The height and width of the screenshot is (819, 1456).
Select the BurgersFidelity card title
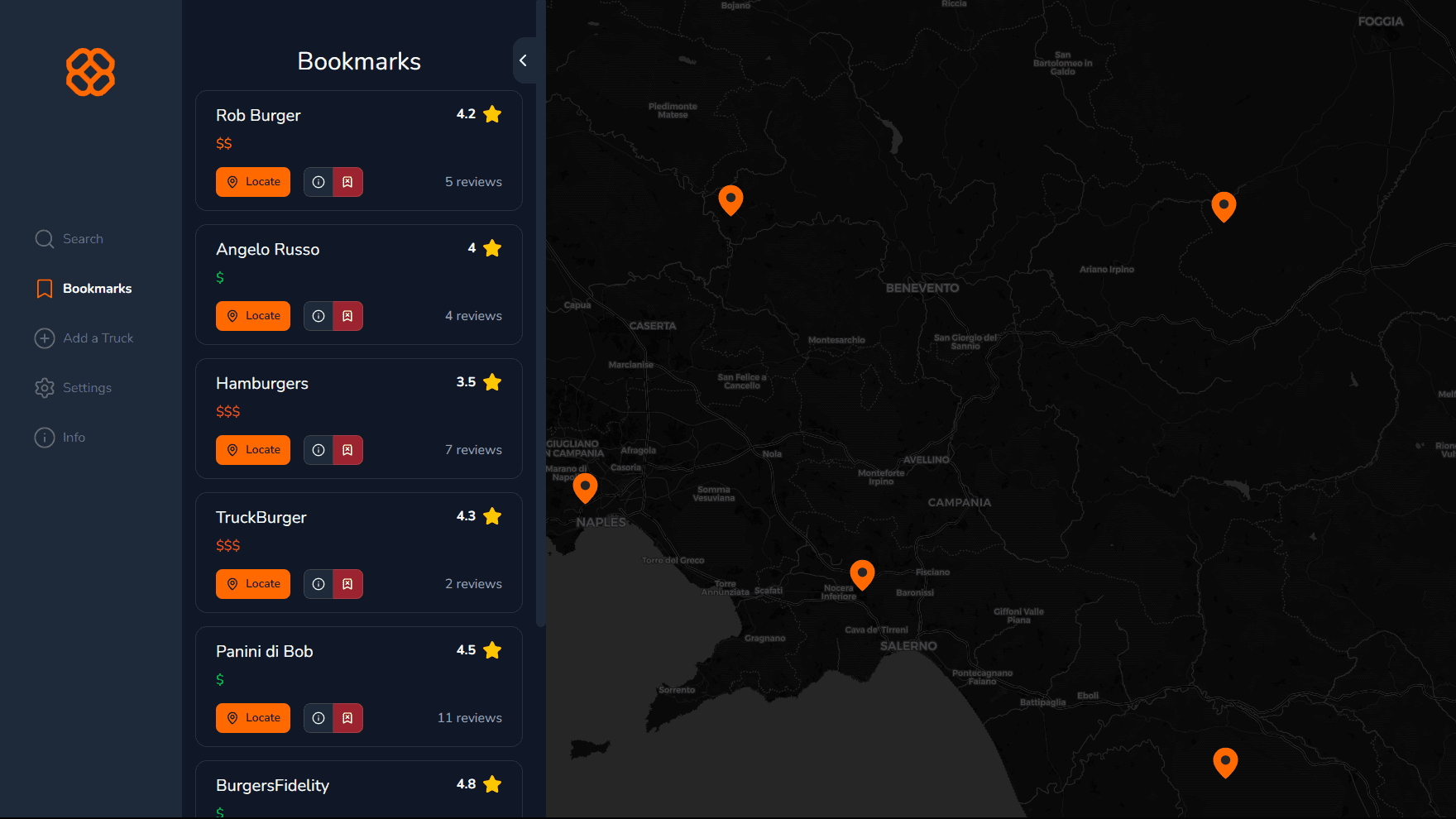(x=272, y=785)
